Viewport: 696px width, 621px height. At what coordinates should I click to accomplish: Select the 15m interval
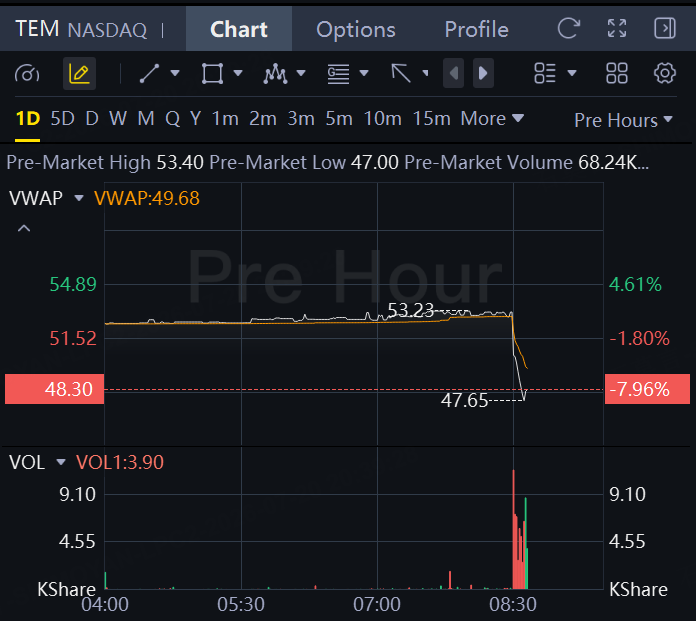(x=431, y=119)
